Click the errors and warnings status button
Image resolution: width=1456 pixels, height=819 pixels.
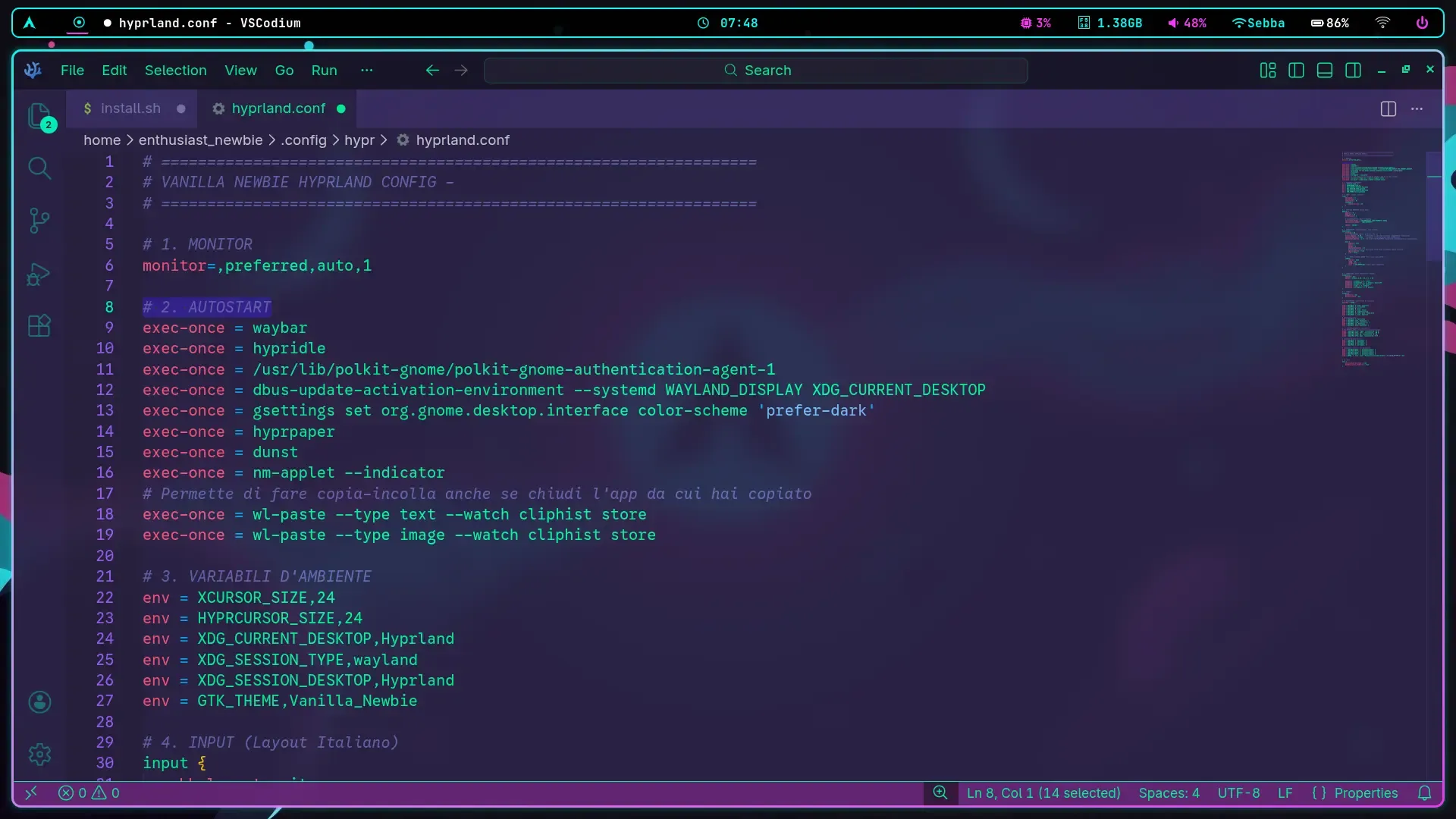tap(89, 793)
